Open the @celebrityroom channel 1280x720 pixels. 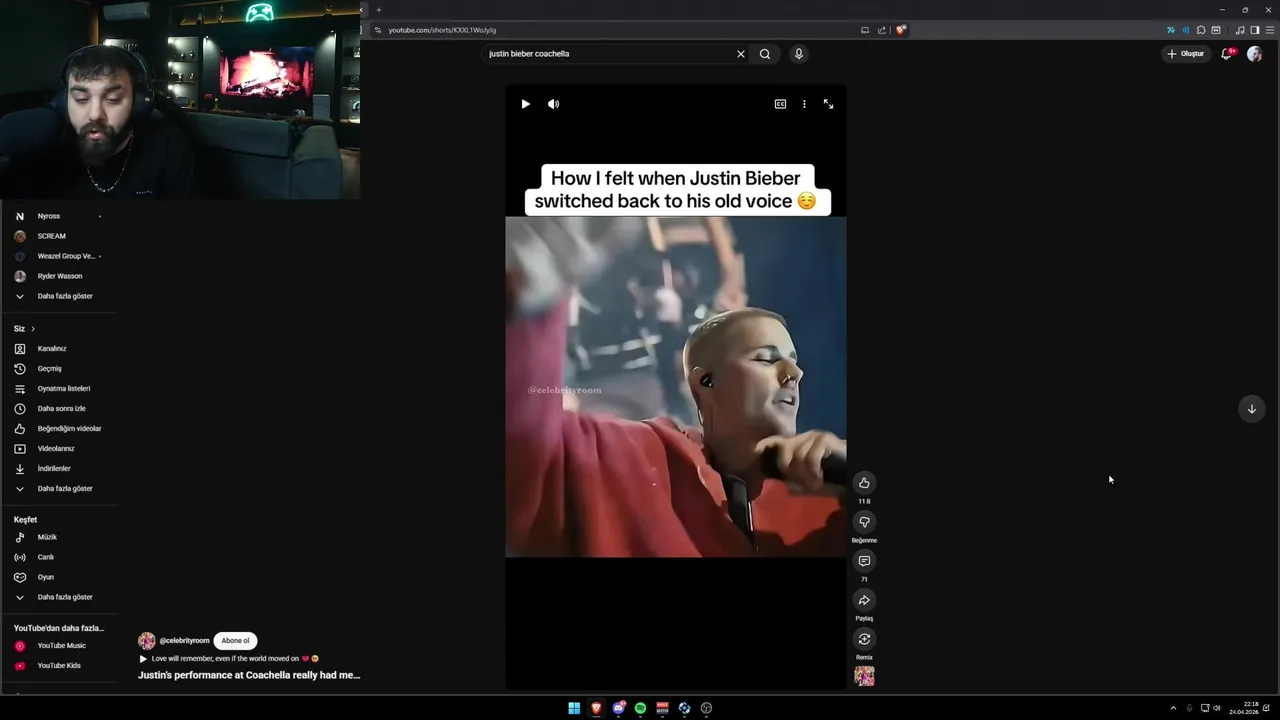(x=185, y=641)
